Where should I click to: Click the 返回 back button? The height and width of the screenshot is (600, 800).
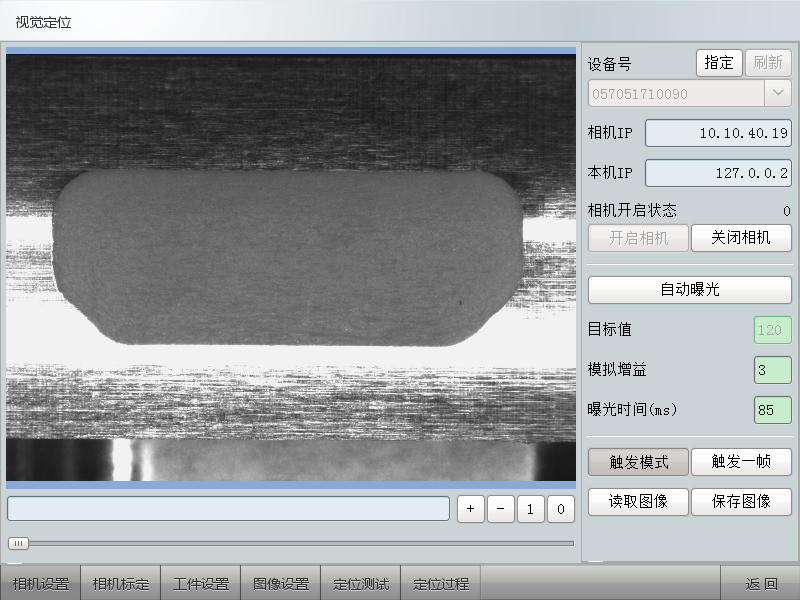pyautogui.click(x=760, y=584)
